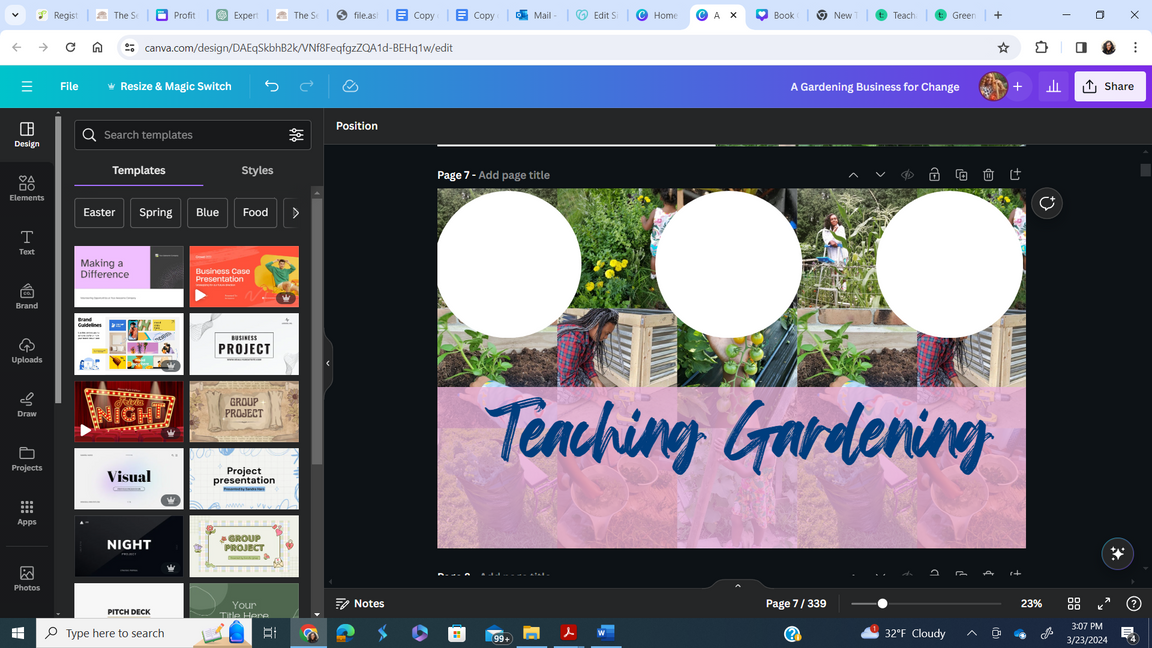
Task: Undo the last action
Action: 272,86
